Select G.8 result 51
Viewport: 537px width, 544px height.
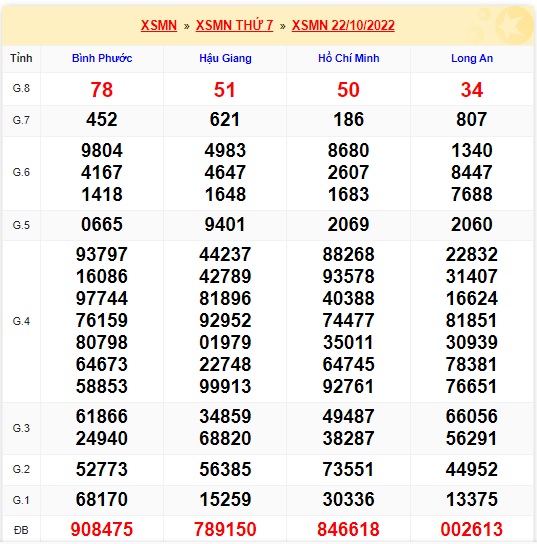point(225,90)
